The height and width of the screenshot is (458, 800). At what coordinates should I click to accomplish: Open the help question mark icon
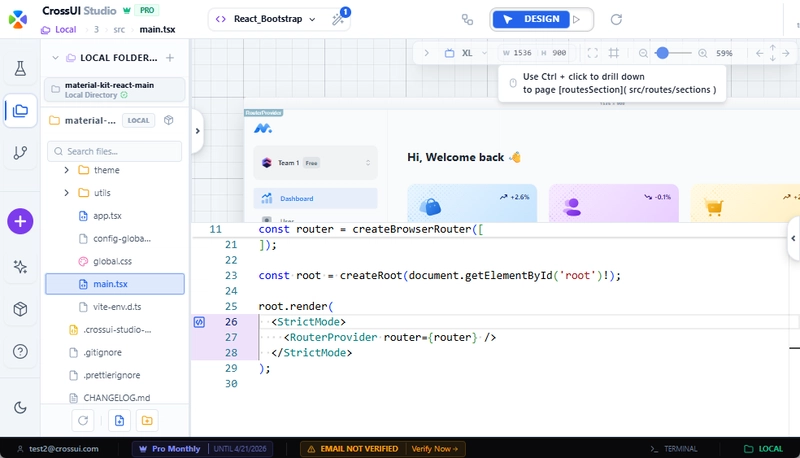click(20, 351)
